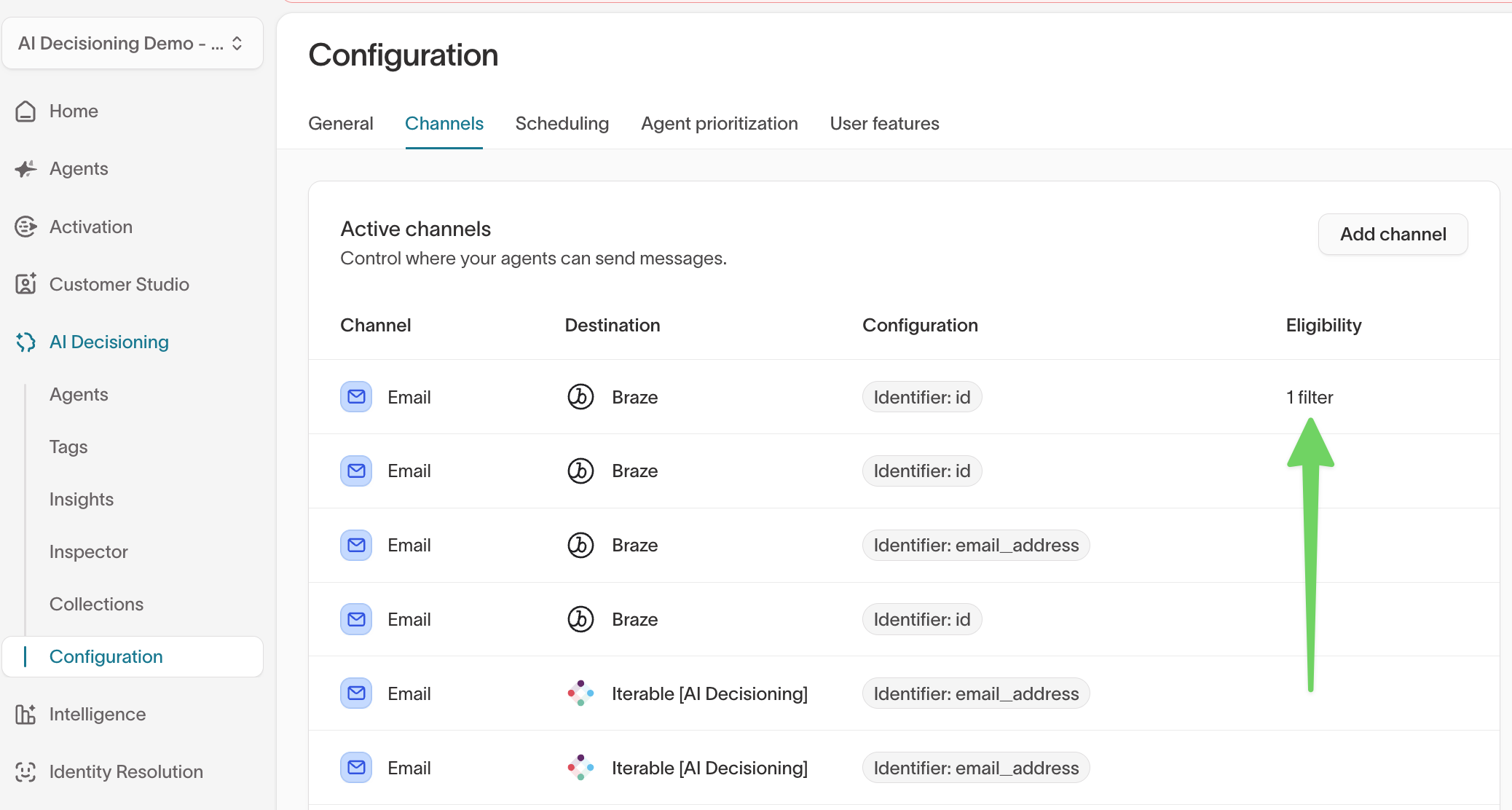The width and height of the screenshot is (1512, 810).
Task: Open the AI Decisioning Demo workspace switcher
Action: point(133,44)
